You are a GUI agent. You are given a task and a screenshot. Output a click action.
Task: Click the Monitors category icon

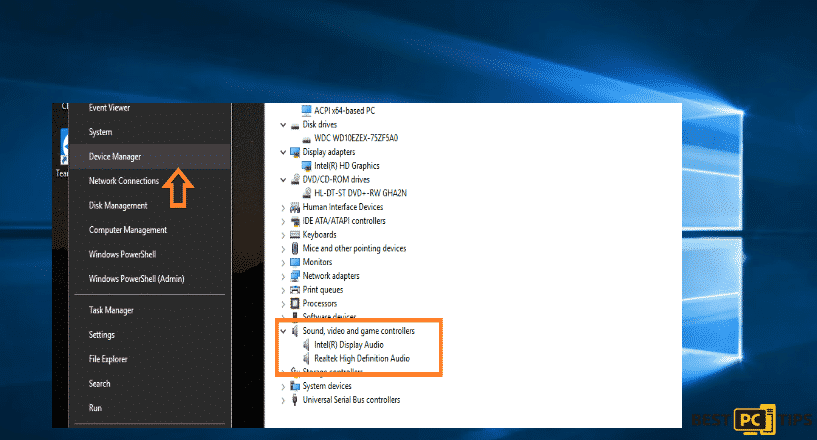(295, 262)
